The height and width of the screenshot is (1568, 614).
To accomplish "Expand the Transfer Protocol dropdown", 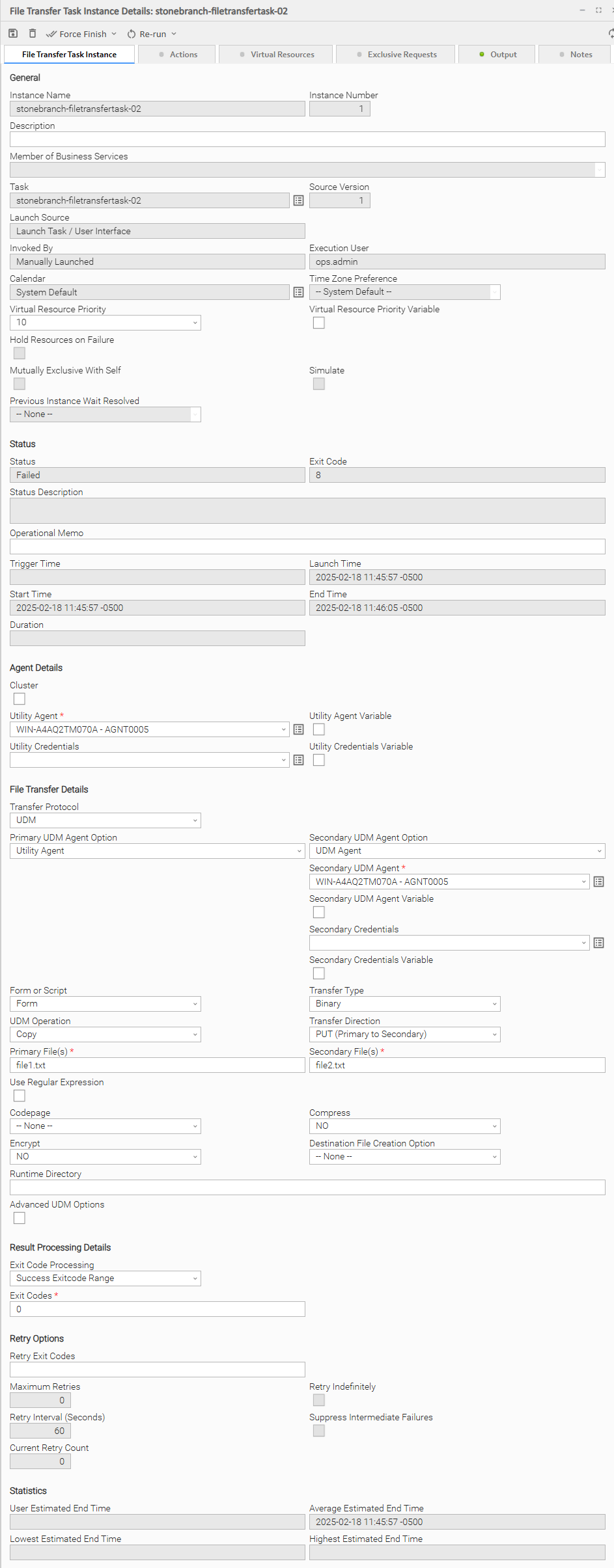I will coord(105,820).
